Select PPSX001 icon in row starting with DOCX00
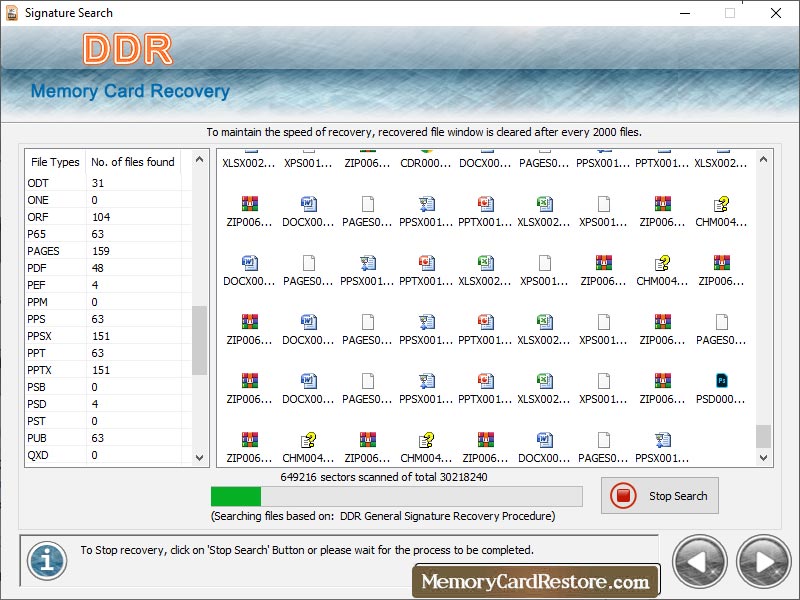Image resolution: width=800 pixels, height=600 pixels. point(367,263)
